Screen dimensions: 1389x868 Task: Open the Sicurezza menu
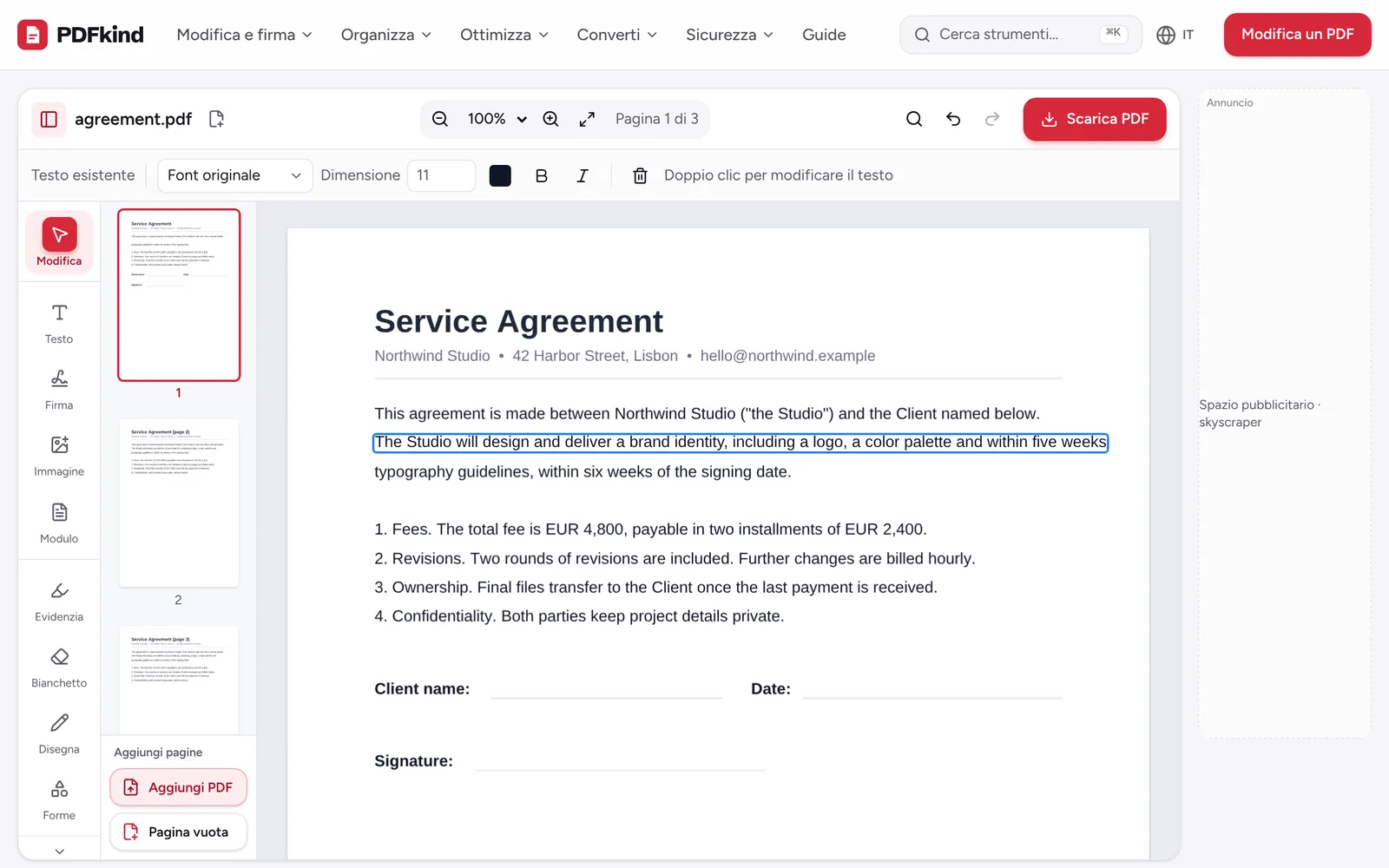point(729,35)
